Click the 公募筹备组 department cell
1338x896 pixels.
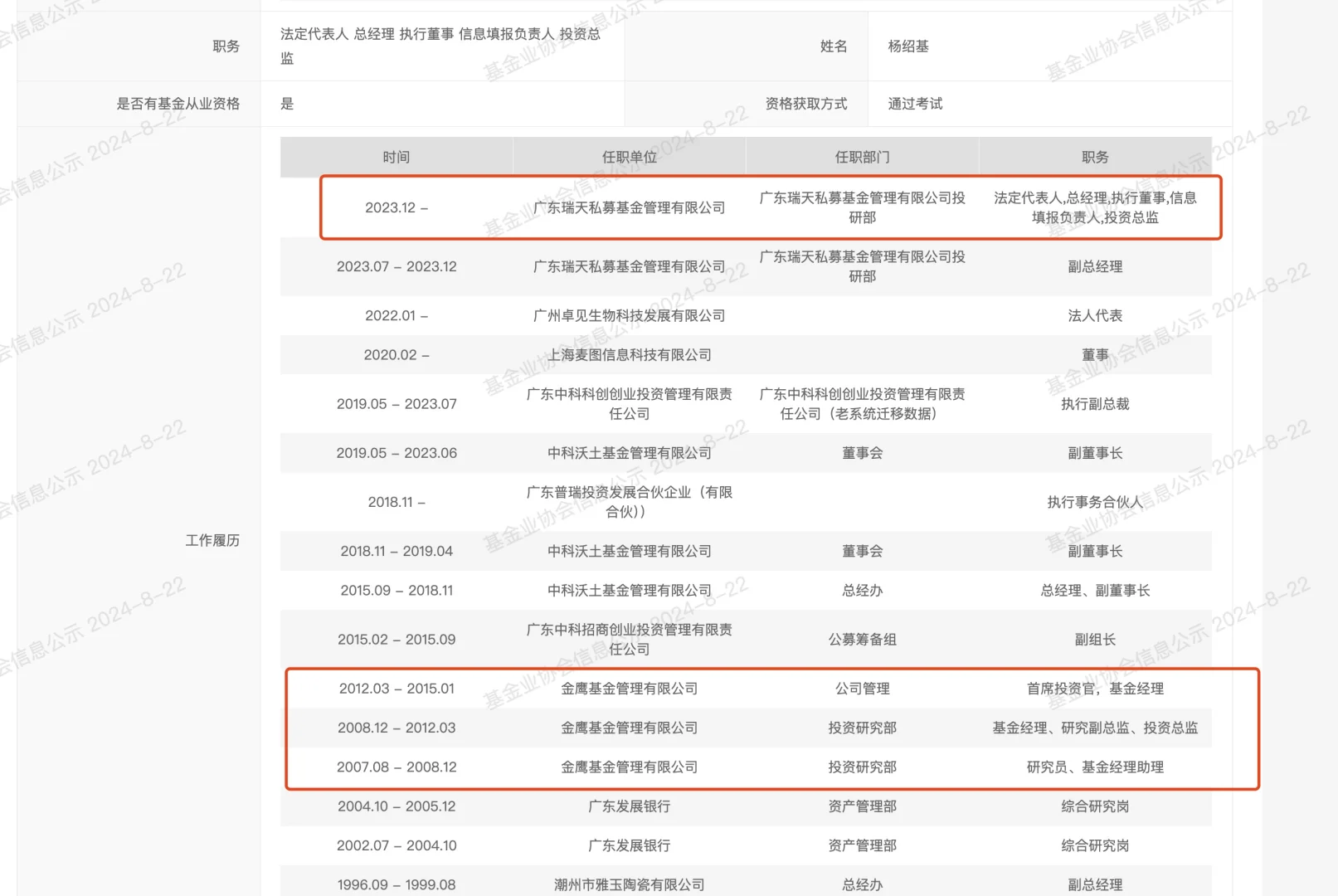click(x=863, y=639)
